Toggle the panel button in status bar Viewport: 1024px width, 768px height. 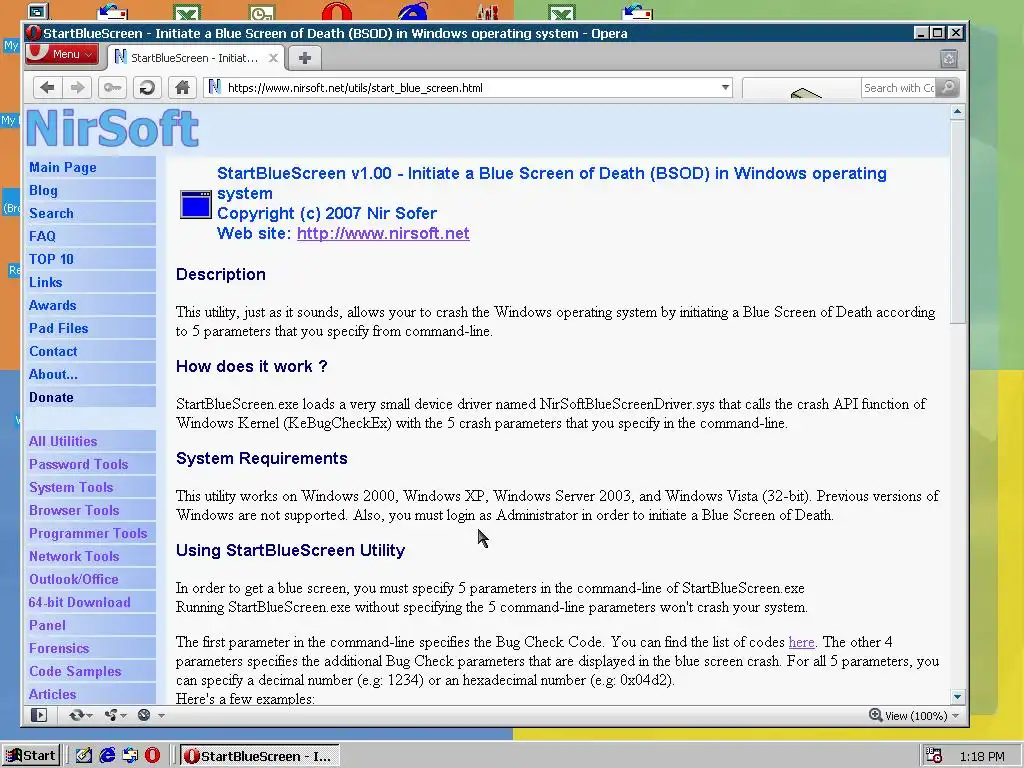(x=39, y=715)
